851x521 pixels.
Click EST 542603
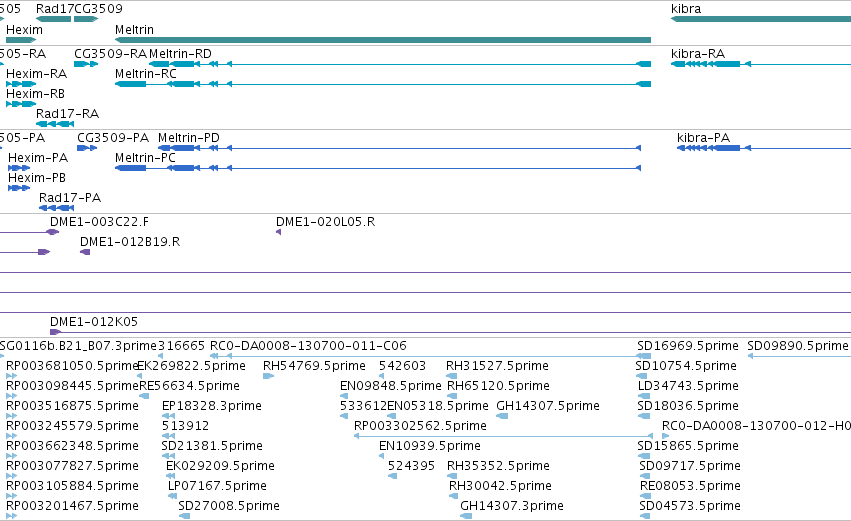402,366
